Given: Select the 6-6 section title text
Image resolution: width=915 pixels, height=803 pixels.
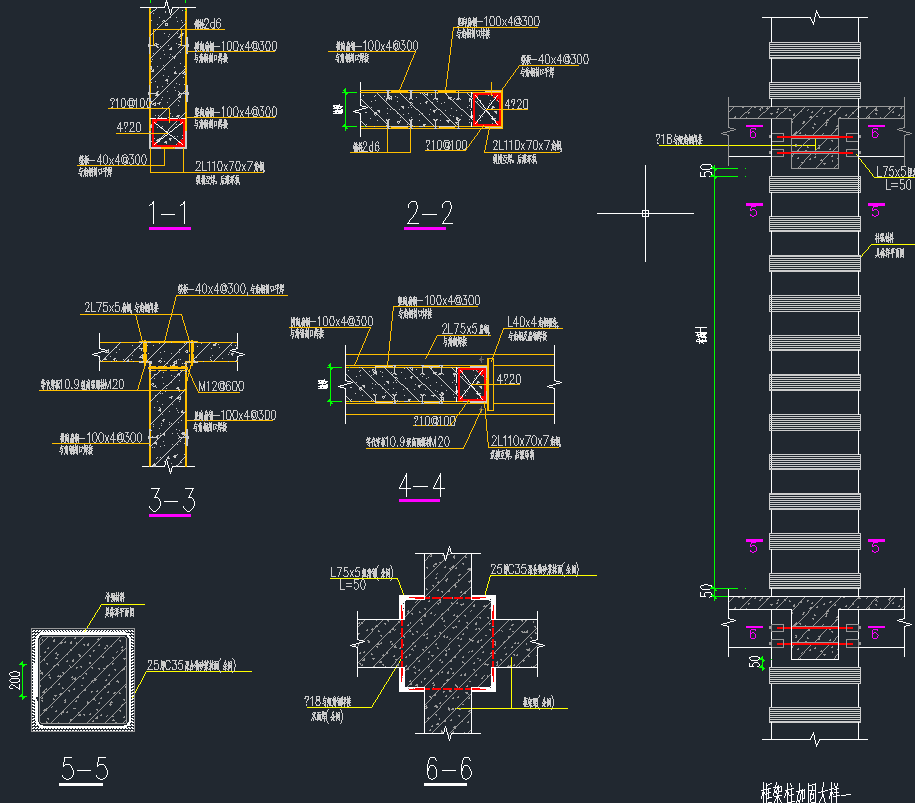Looking at the screenshot, I should click(x=448, y=769).
